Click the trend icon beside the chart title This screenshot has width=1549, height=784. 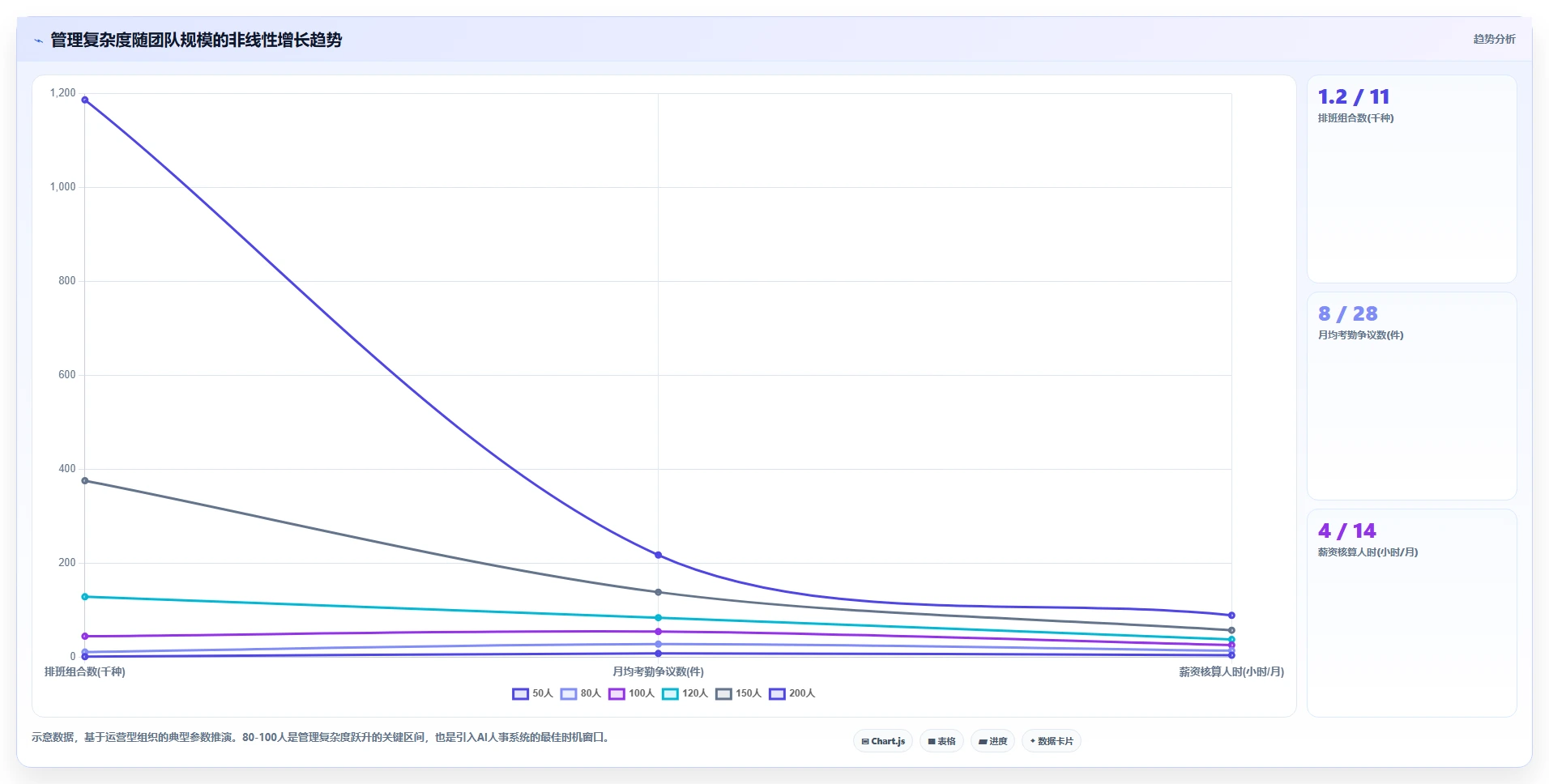tap(38, 40)
